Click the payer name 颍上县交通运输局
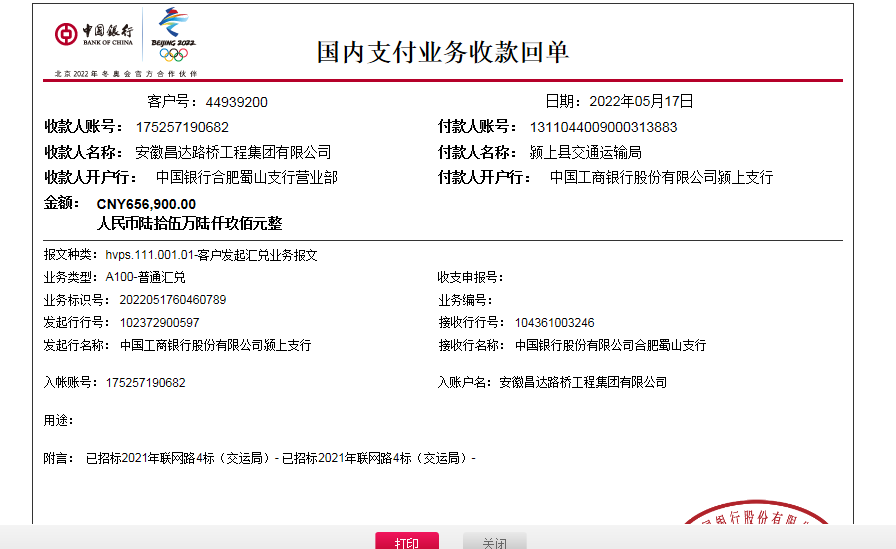Viewport: 896px width, 549px height. tap(585, 152)
